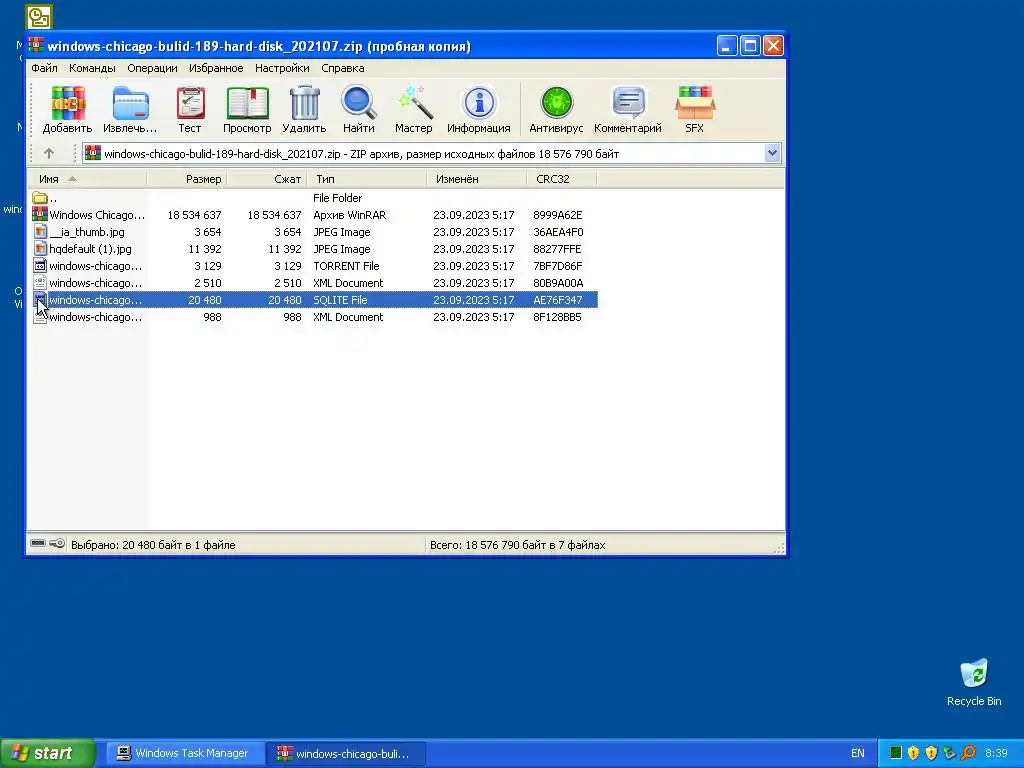Click the safely remove hardware tray icon

pos(950,753)
